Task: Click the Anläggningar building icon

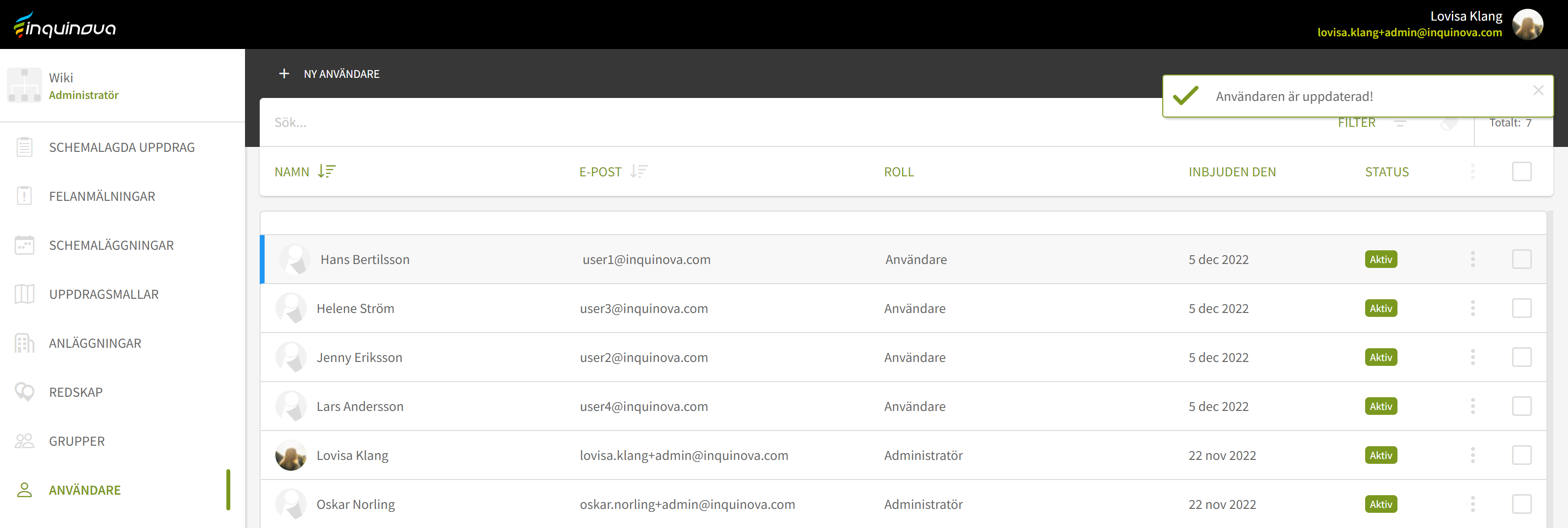Action: [24, 343]
